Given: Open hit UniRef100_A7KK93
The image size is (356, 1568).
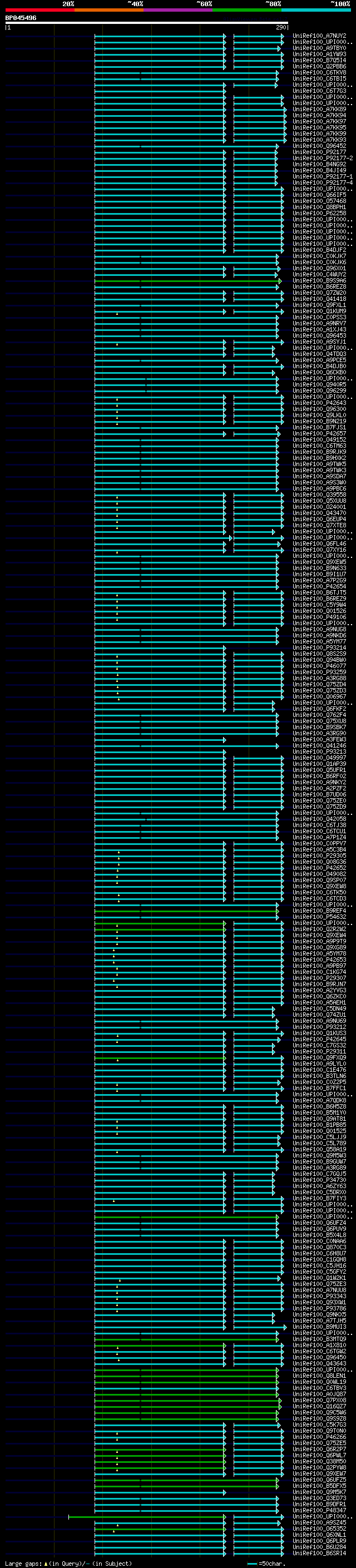Looking at the screenshot, I should (319, 140).
